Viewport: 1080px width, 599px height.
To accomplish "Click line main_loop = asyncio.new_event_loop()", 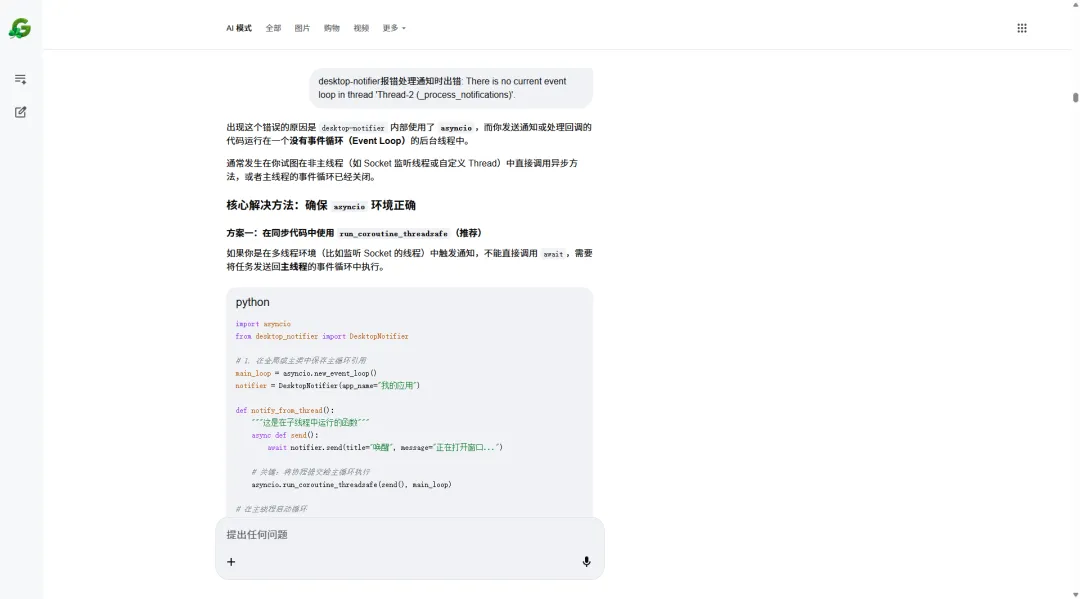I will (x=306, y=373).
